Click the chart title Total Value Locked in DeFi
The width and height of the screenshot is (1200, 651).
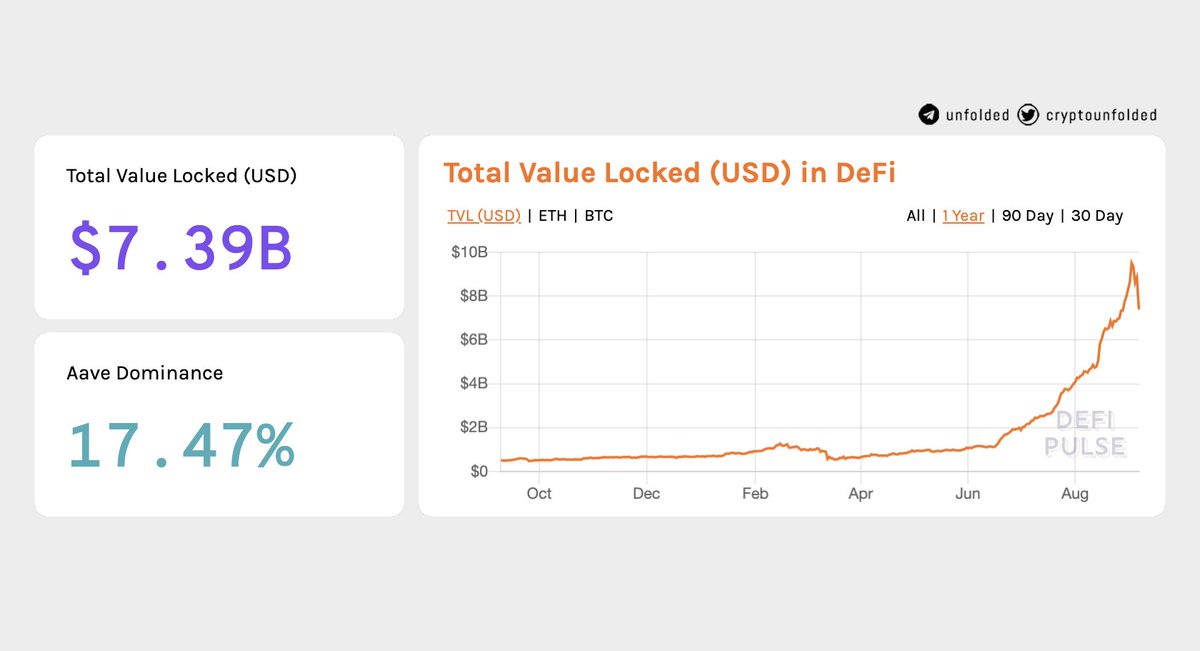pyautogui.click(x=669, y=173)
